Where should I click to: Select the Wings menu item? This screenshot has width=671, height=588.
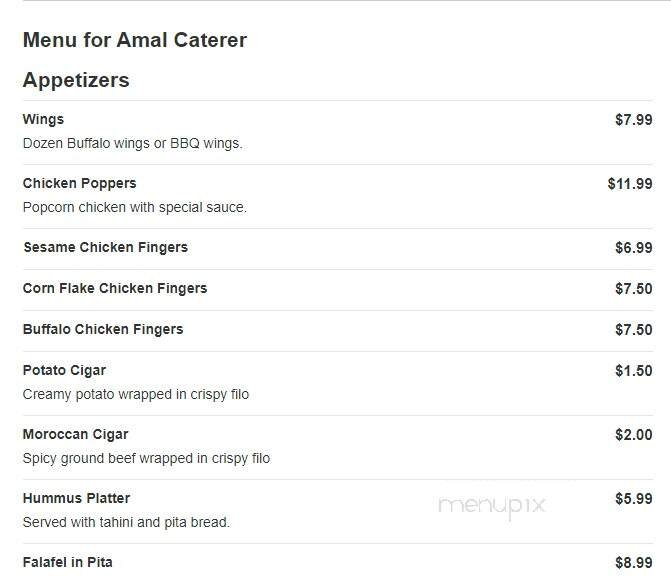click(43, 120)
